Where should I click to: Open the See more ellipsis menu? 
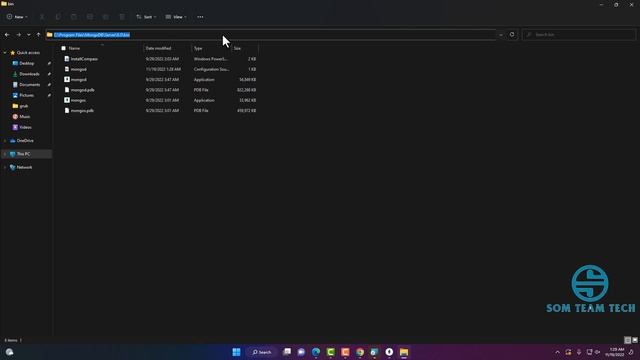point(200,17)
